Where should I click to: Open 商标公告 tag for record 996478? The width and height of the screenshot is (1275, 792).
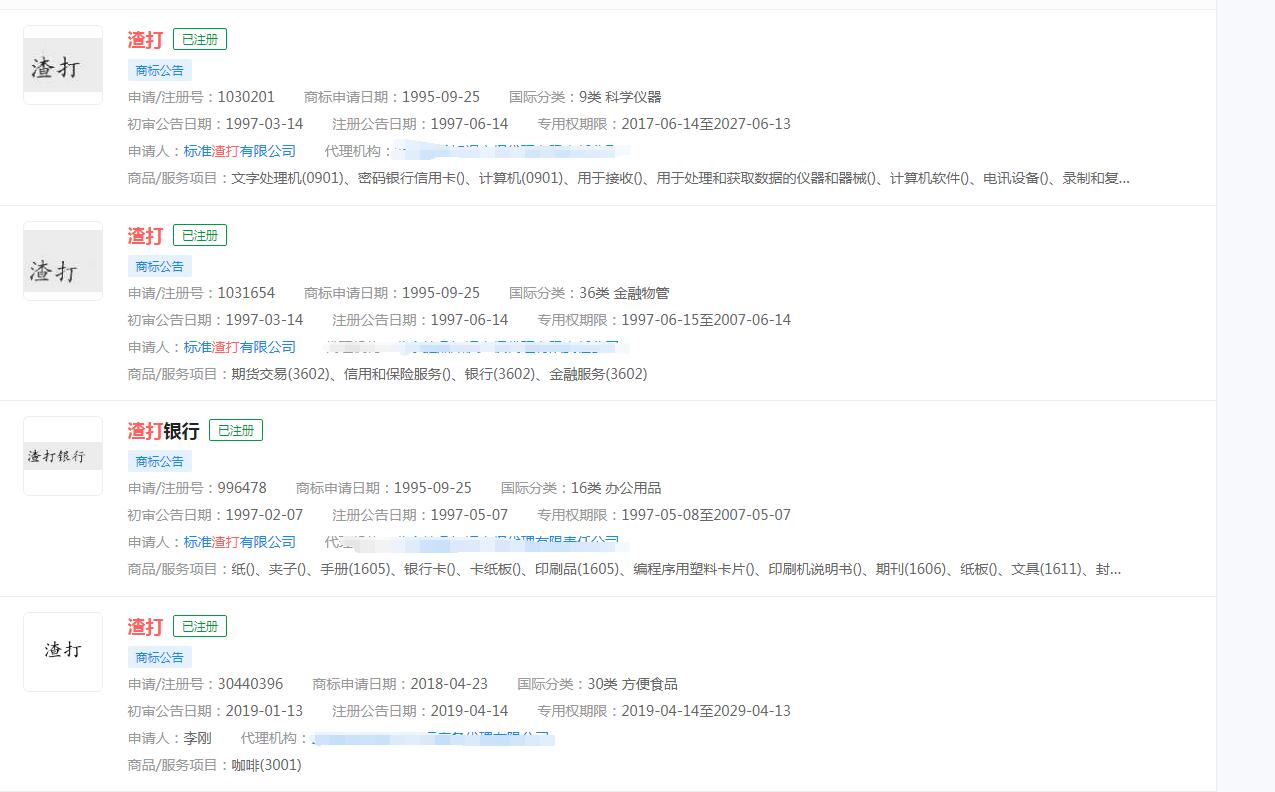[160, 461]
